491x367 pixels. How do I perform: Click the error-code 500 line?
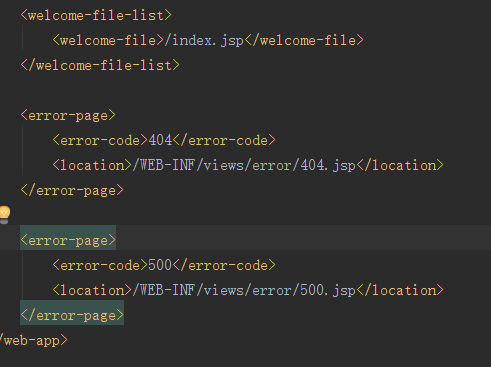164,265
